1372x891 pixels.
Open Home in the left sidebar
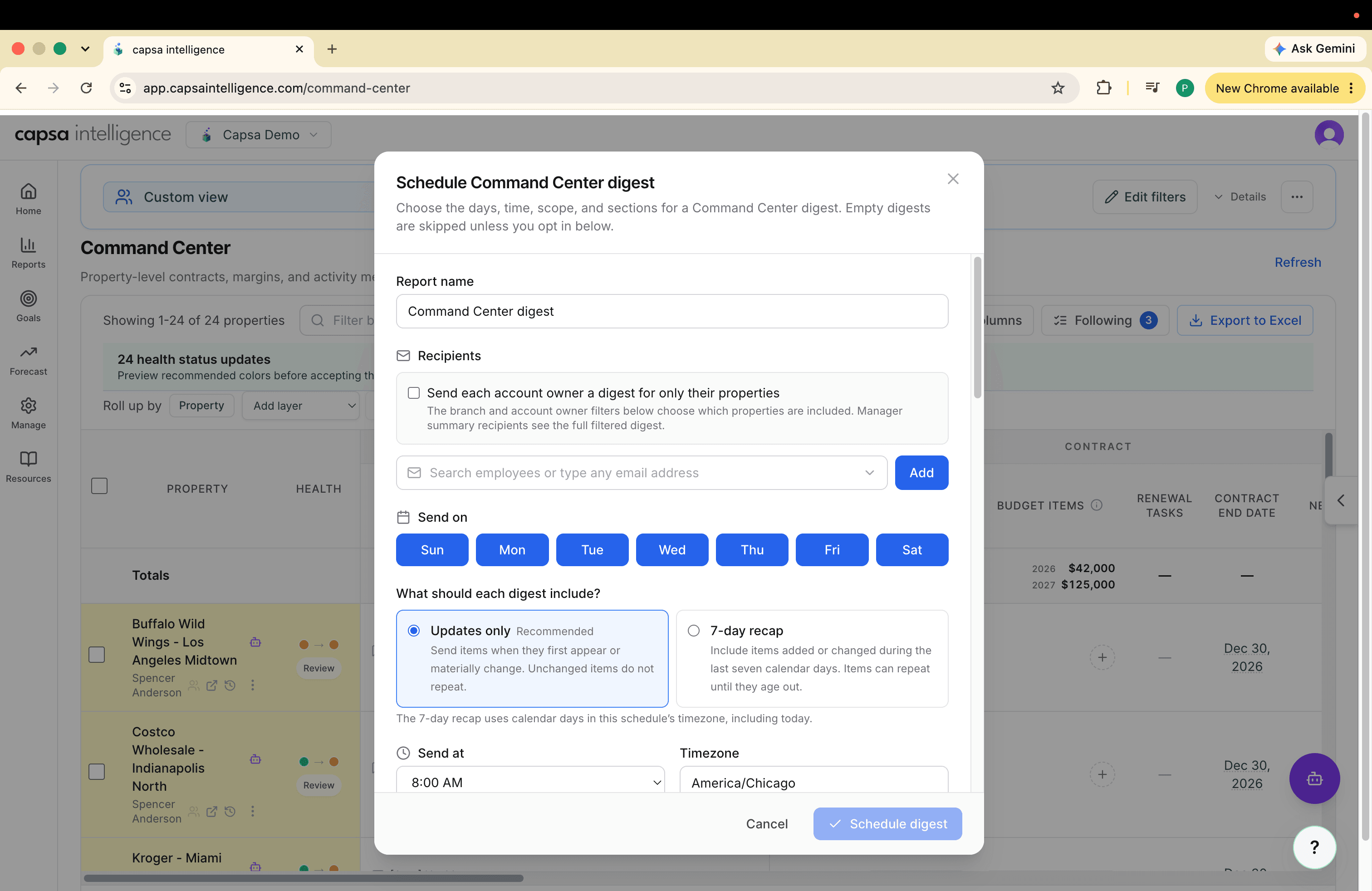click(x=28, y=199)
